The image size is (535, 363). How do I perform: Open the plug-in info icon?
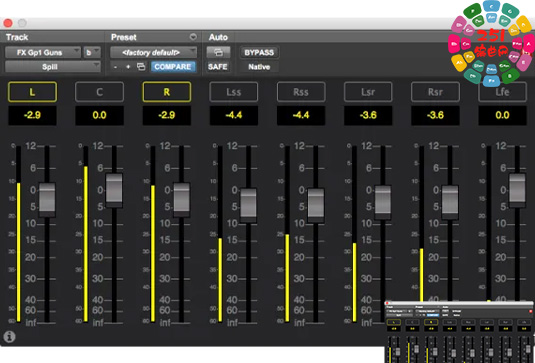tap(9, 337)
